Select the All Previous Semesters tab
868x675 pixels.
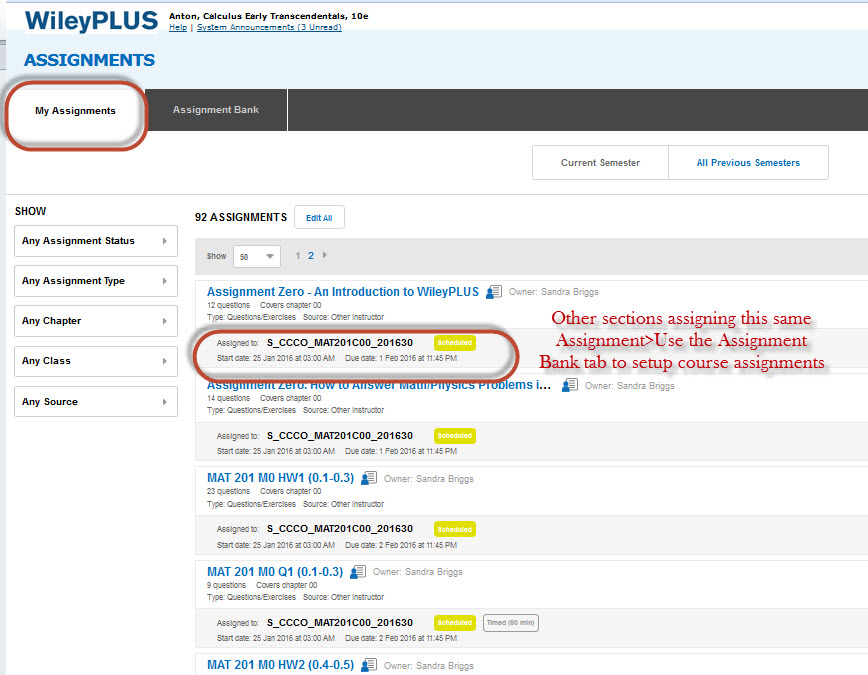click(x=748, y=163)
